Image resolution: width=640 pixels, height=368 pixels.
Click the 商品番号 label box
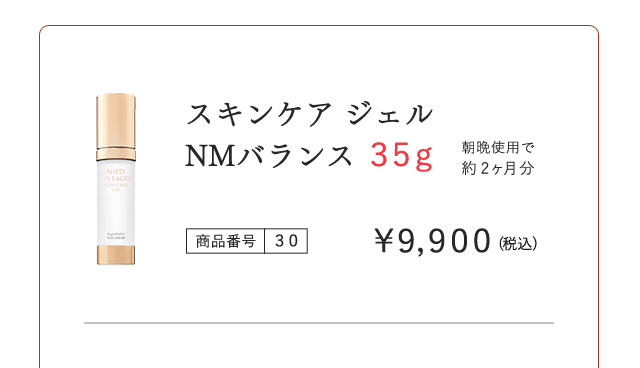[x=225, y=241]
